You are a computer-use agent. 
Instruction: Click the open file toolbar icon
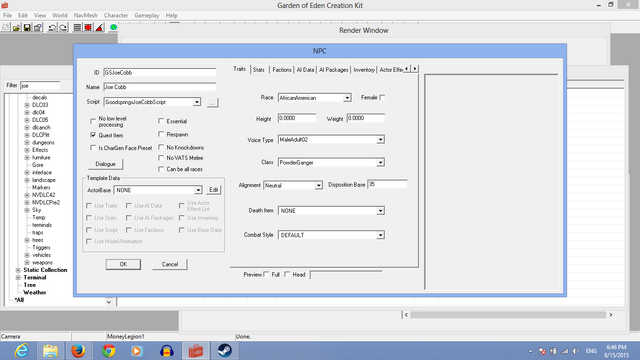[16, 28]
